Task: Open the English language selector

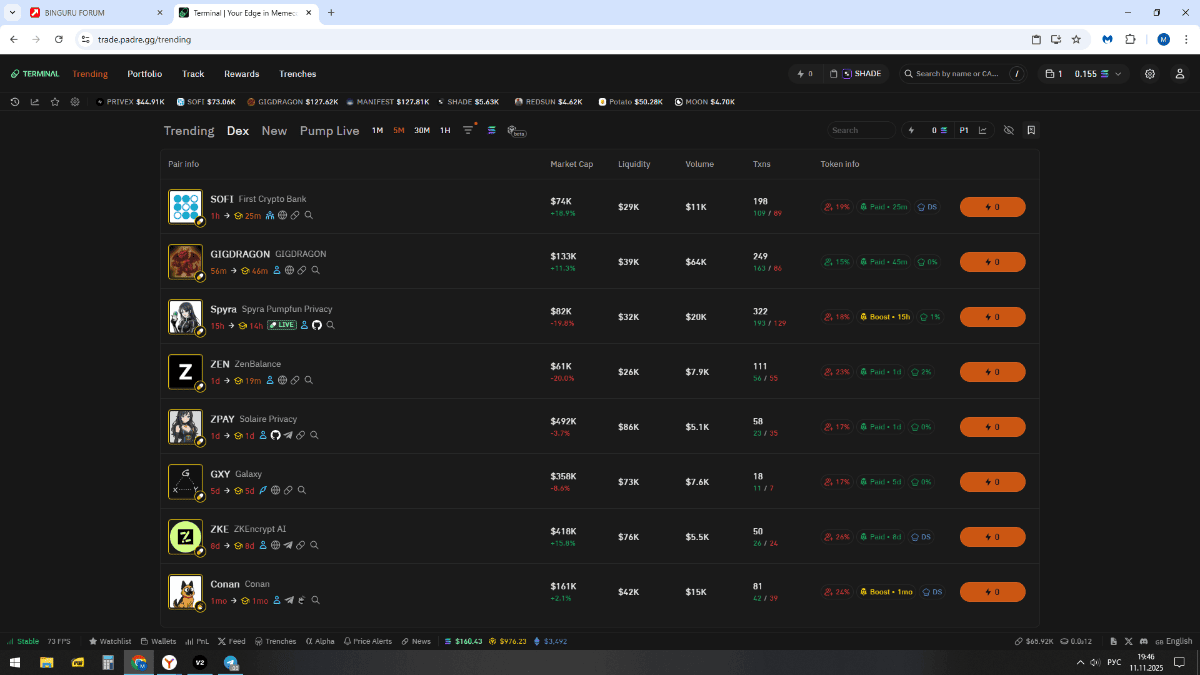Action: point(1174,641)
